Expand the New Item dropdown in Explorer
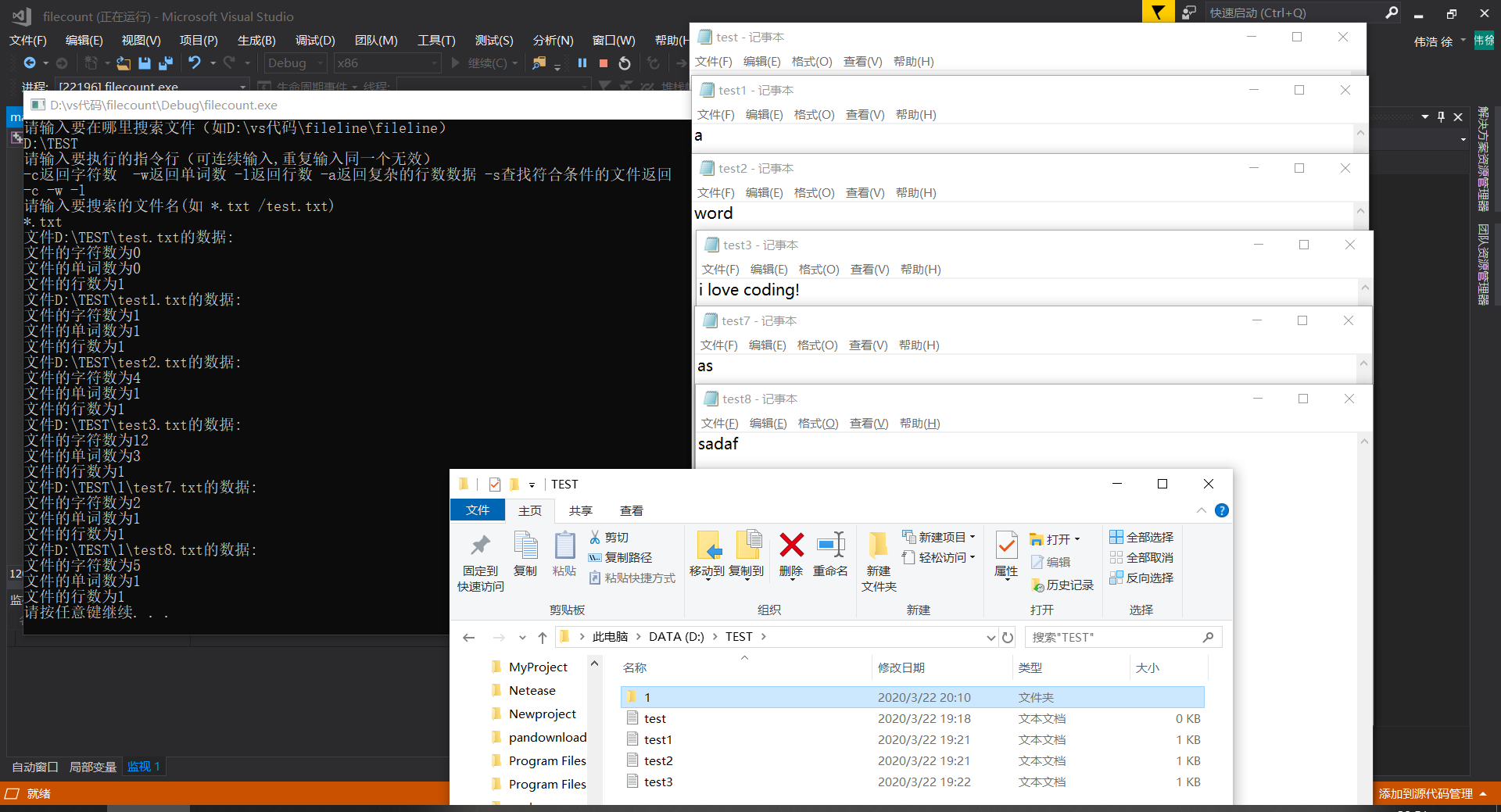 (973, 537)
